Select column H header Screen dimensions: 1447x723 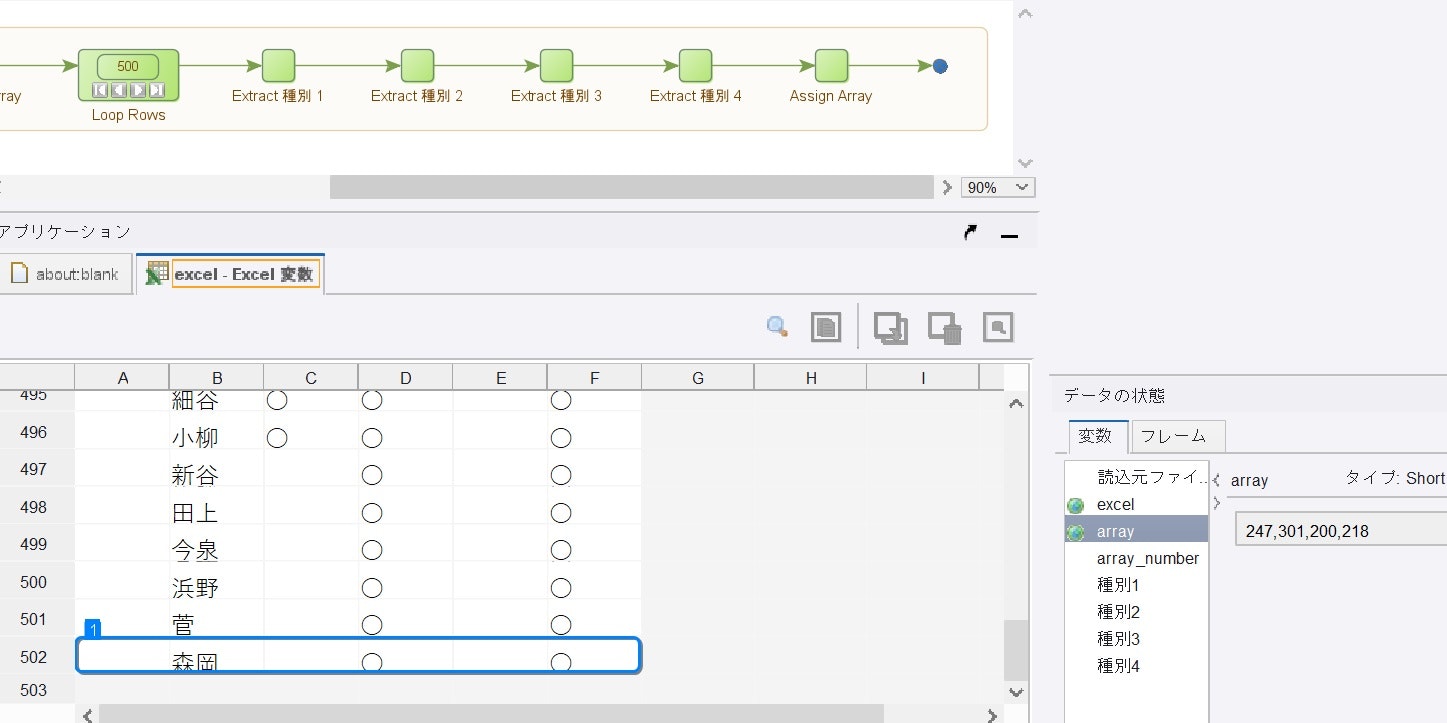click(x=811, y=377)
